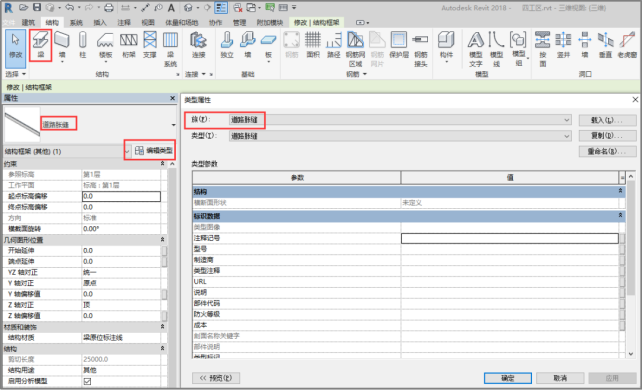Open the type selector dropdown in Properties panel
The image size is (642, 391).
tap(174, 125)
